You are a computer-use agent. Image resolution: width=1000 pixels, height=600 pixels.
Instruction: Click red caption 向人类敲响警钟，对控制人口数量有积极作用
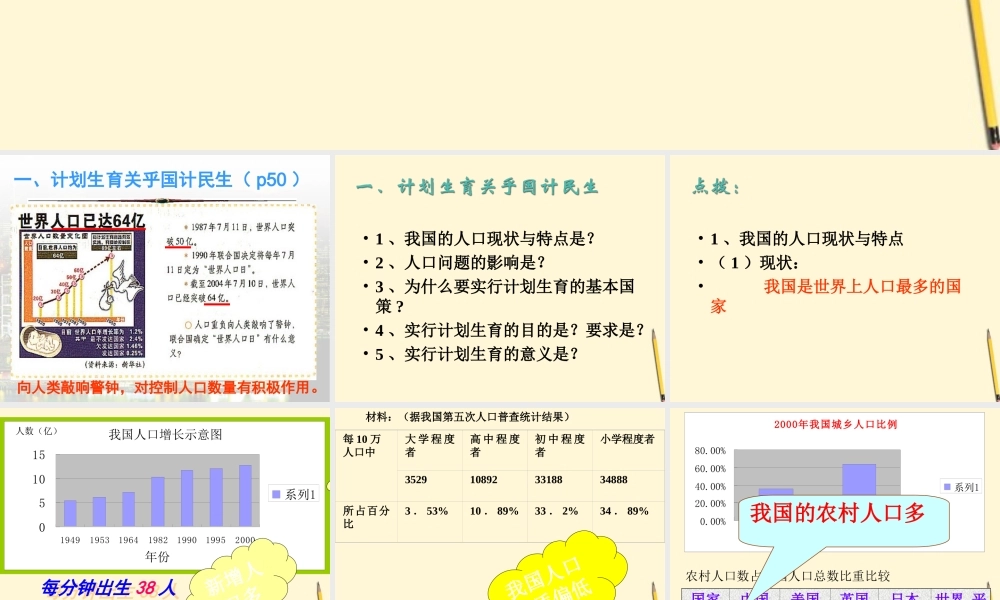tap(170, 388)
